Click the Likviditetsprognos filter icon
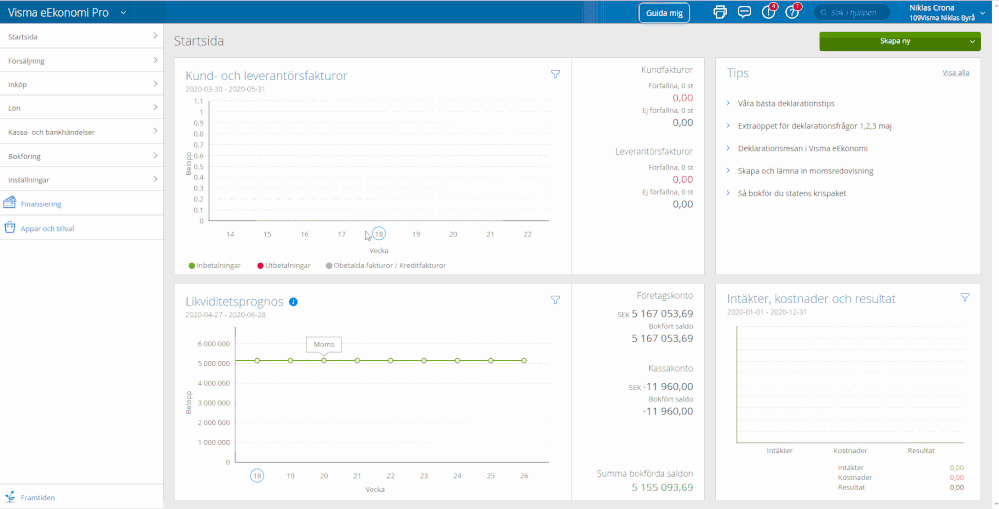 point(555,300)
